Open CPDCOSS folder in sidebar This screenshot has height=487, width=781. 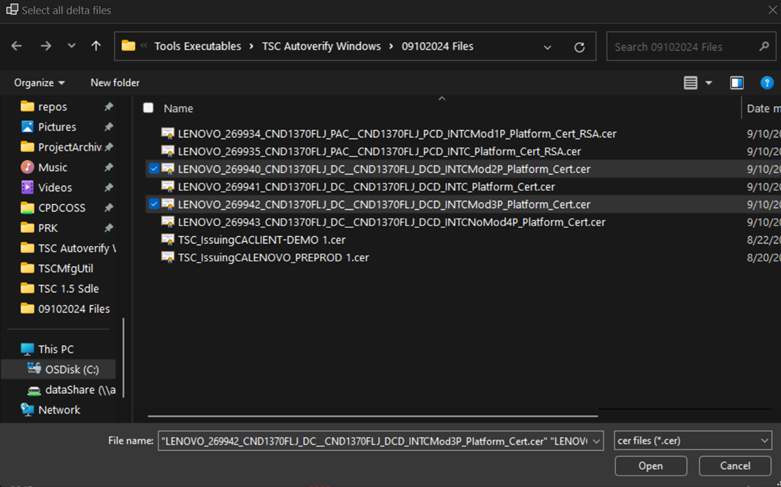coord(62,208)
